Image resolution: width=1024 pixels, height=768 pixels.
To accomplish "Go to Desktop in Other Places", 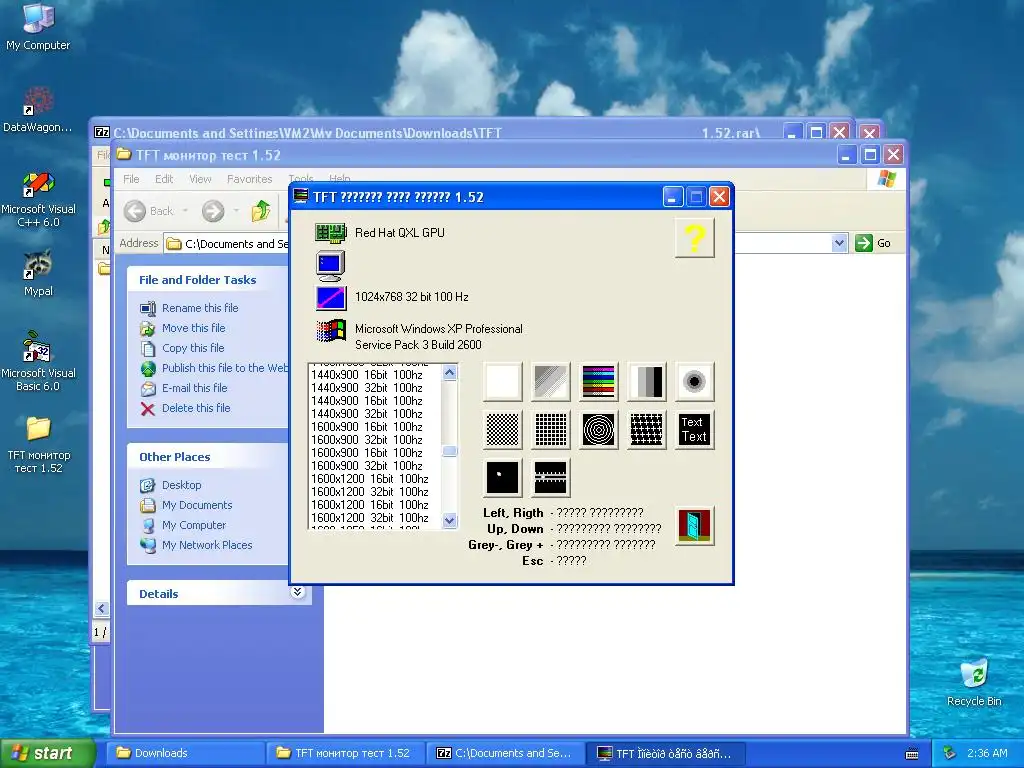I will 182,485.
